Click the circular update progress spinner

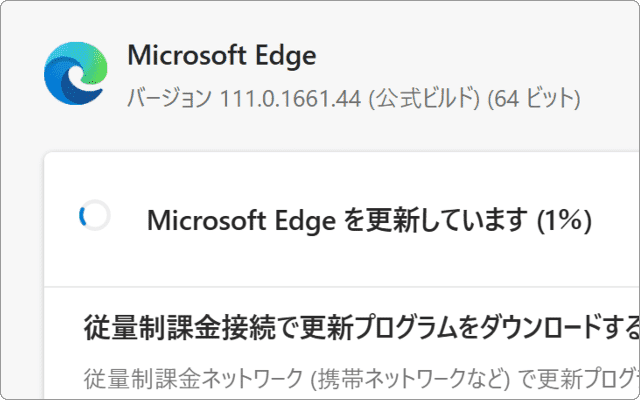[95, 215]
